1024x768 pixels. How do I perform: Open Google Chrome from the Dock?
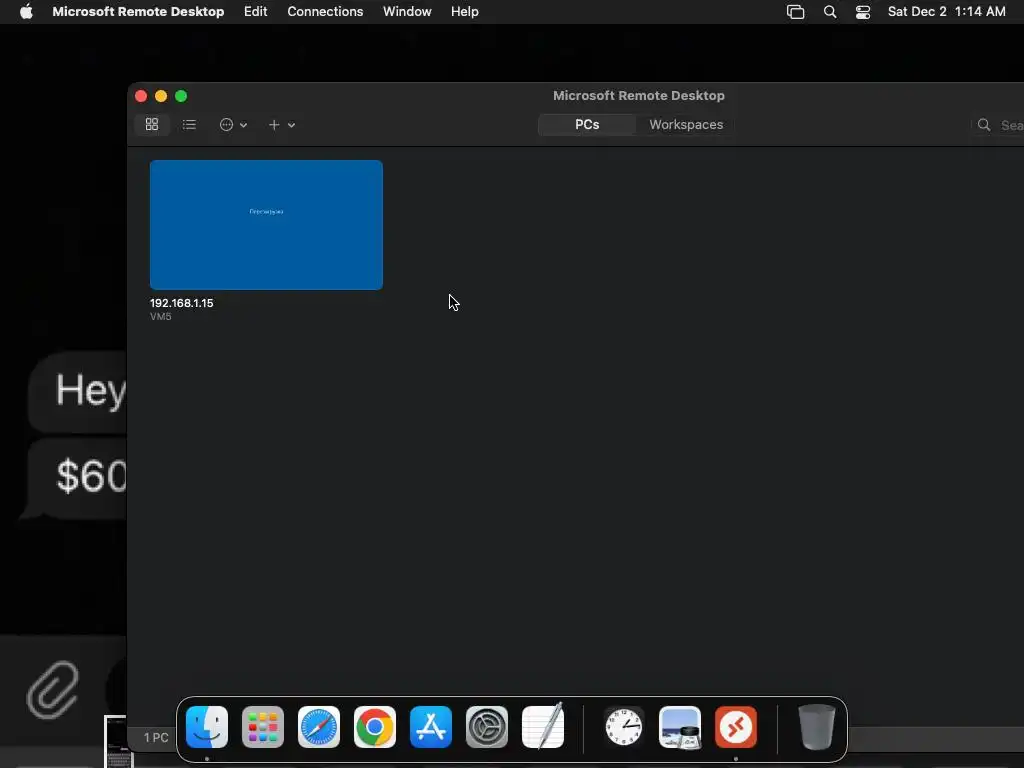point(375,727)
